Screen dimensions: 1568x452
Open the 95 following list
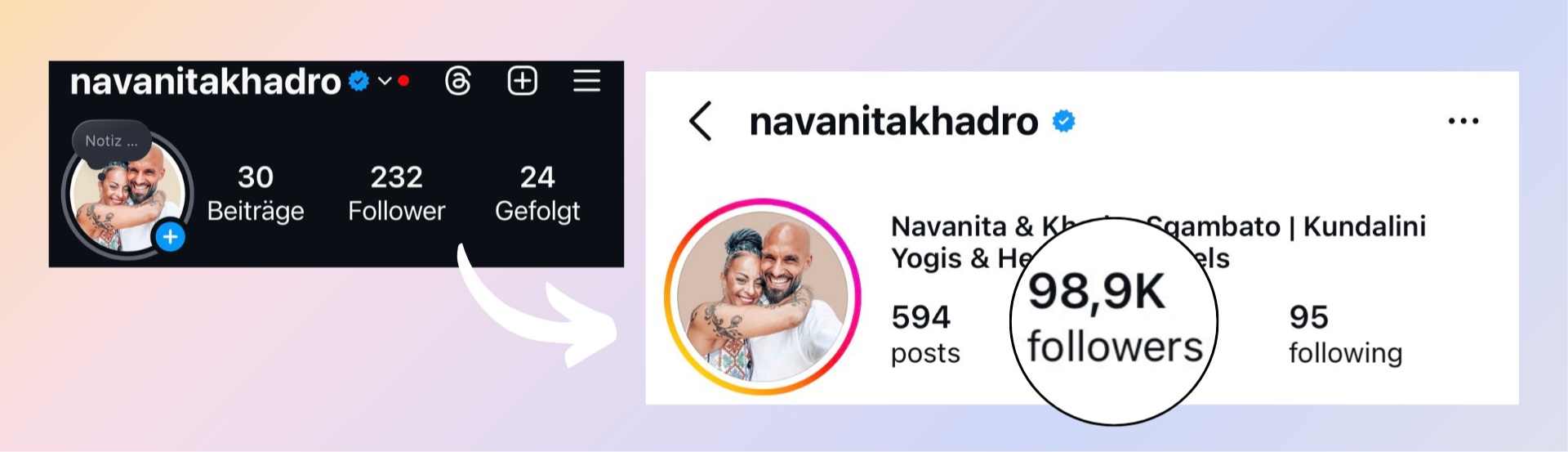coord(1345,333)
